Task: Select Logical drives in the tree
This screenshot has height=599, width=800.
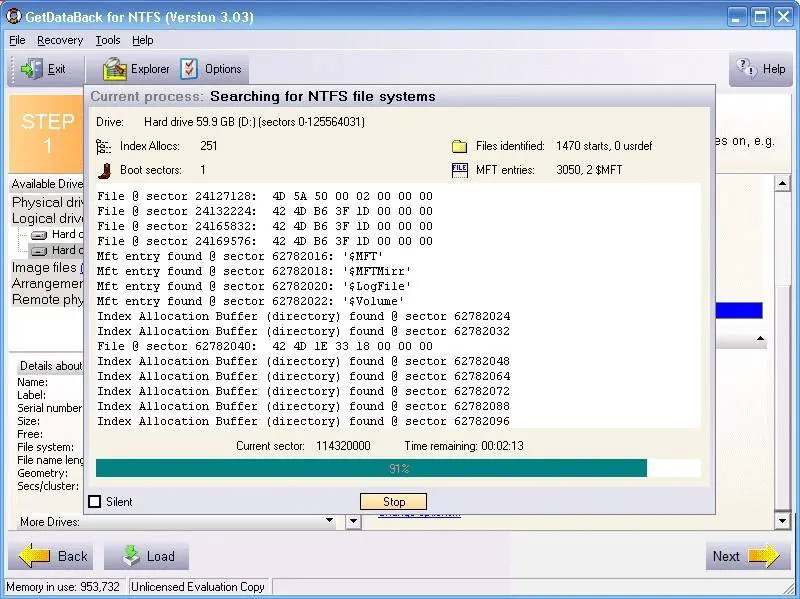Action: [47, 218]
